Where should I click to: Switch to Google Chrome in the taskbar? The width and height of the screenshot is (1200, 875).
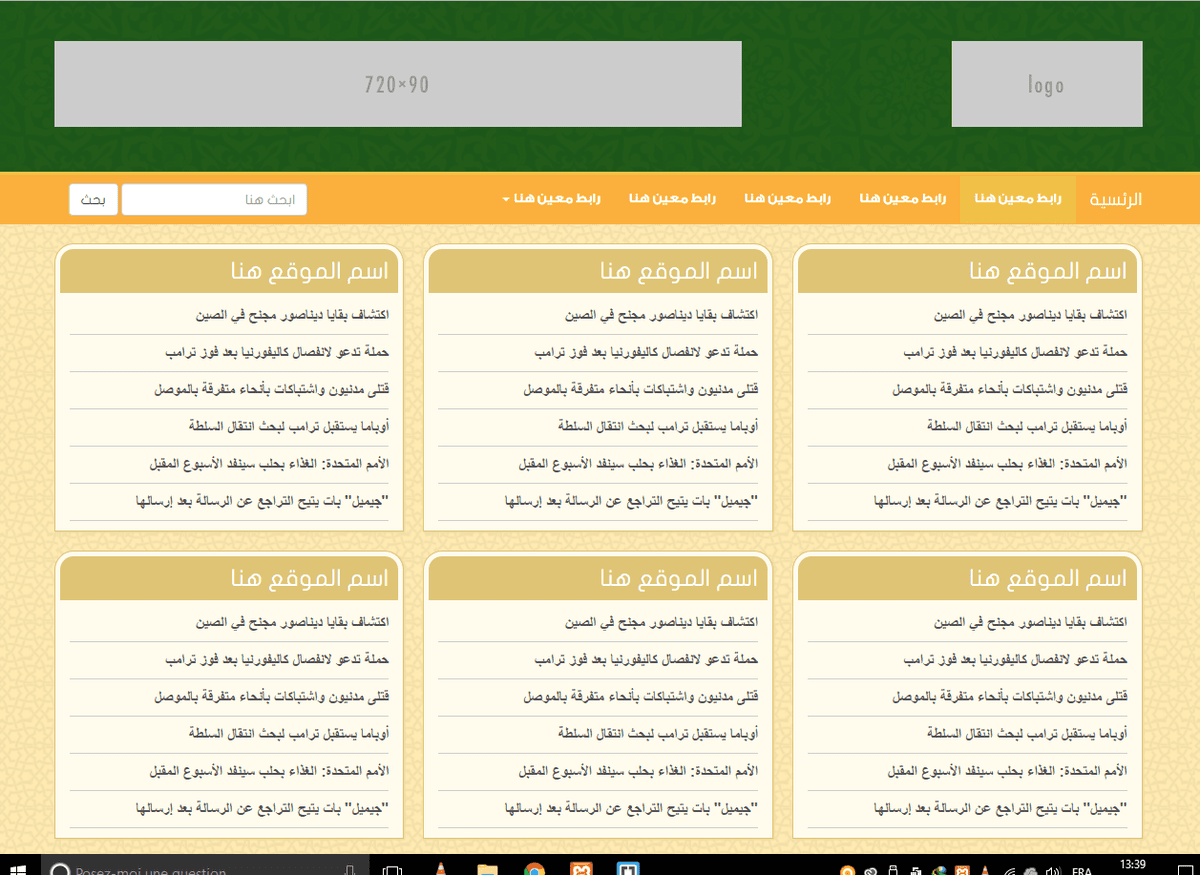point(534,869)
